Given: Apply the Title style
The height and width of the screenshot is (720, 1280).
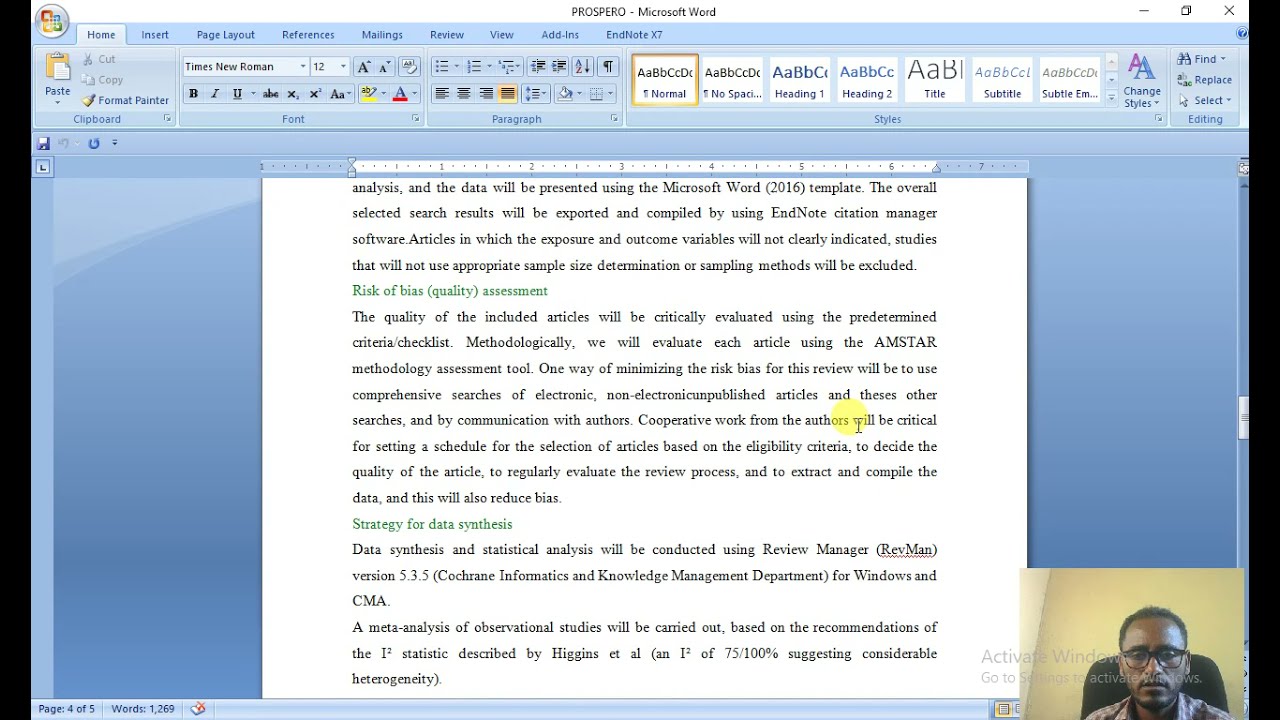Looking at the screenshot, I should [x=934, y=80].
